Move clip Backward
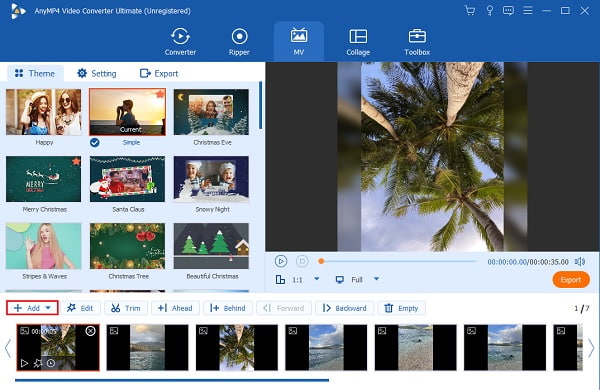600x390 pixels. point(344,308)
